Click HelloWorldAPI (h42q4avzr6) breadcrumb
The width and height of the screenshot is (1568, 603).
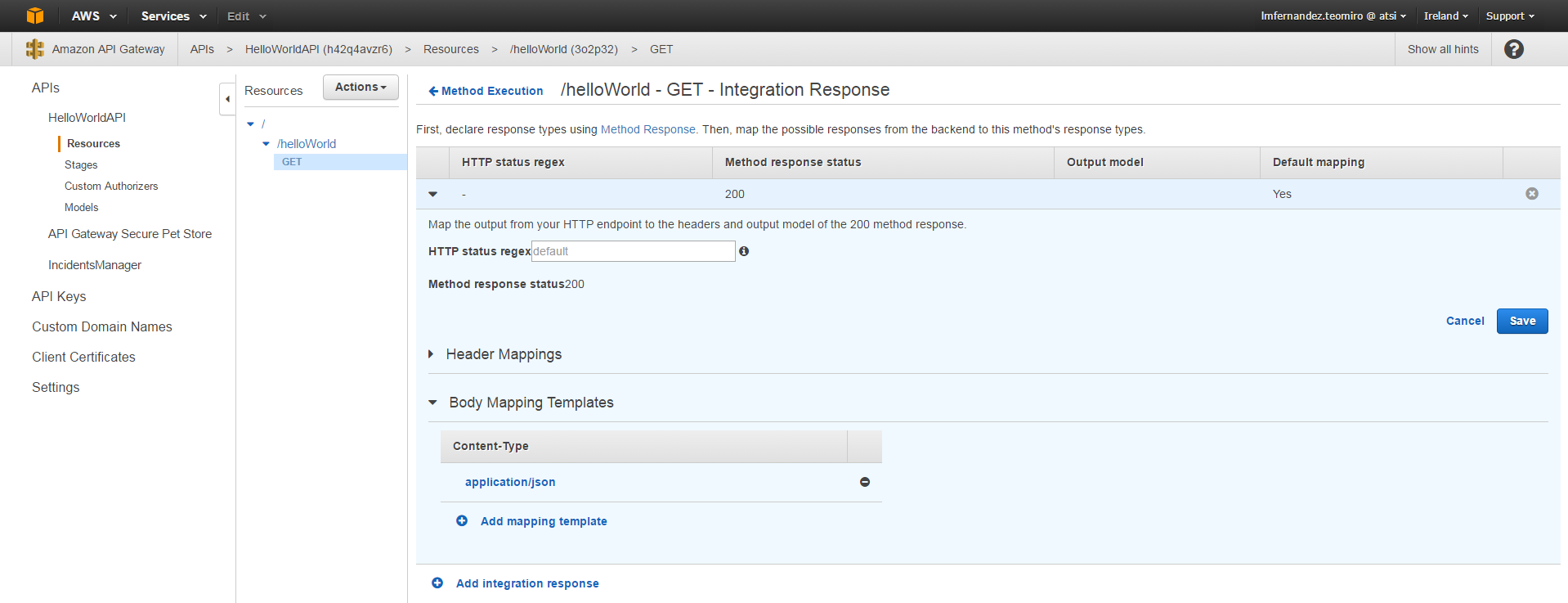pyautogui.click(x=319, y=49)
